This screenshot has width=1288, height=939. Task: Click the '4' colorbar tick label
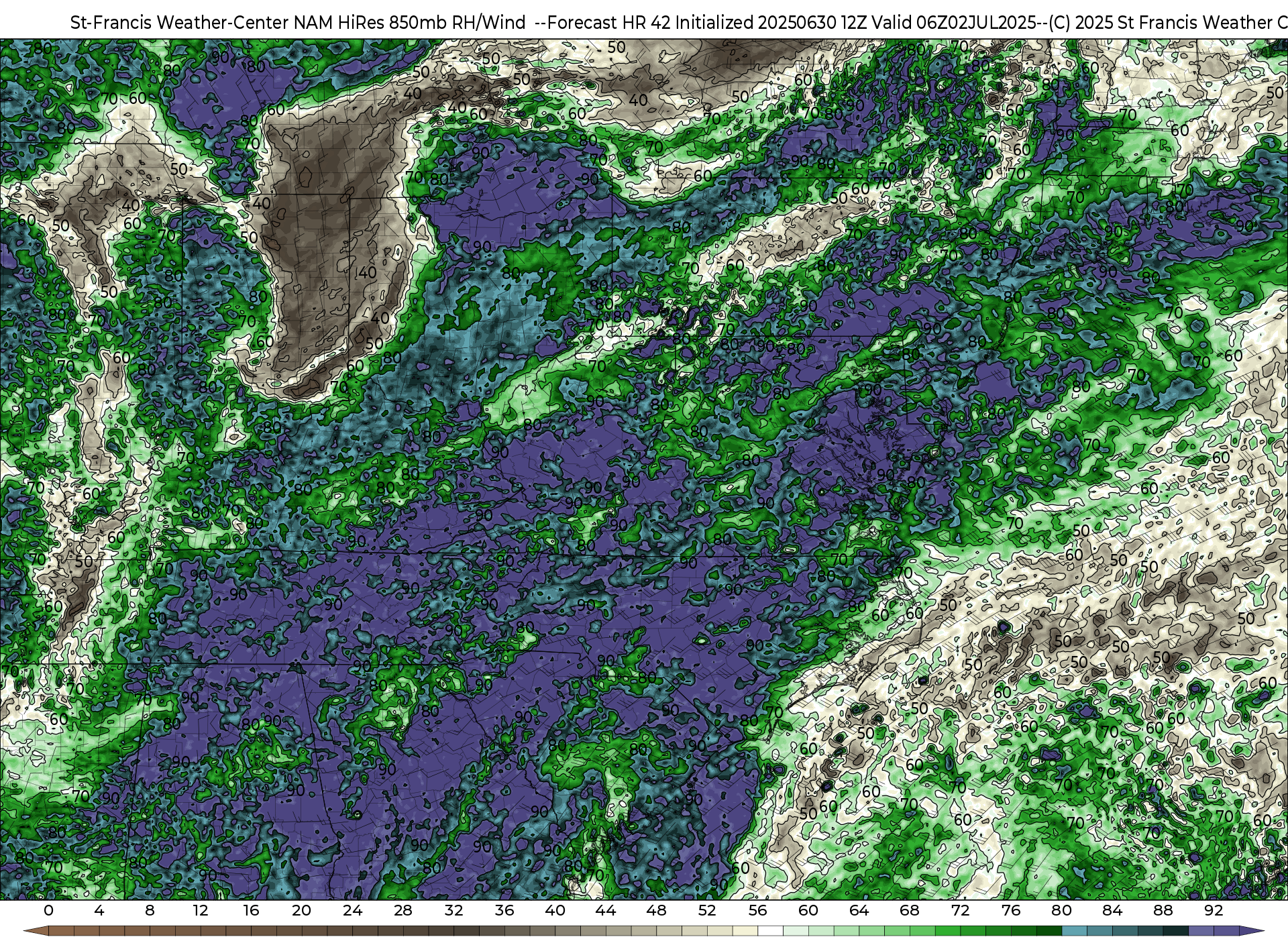(99, 910)
